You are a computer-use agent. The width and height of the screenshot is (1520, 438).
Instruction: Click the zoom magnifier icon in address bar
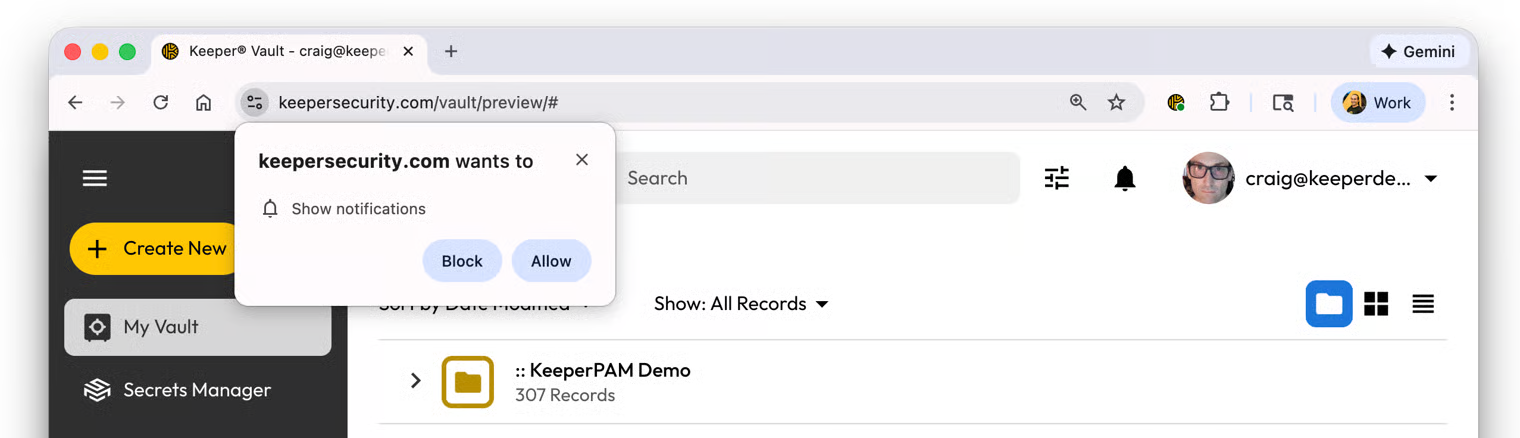pos(1078,102)
